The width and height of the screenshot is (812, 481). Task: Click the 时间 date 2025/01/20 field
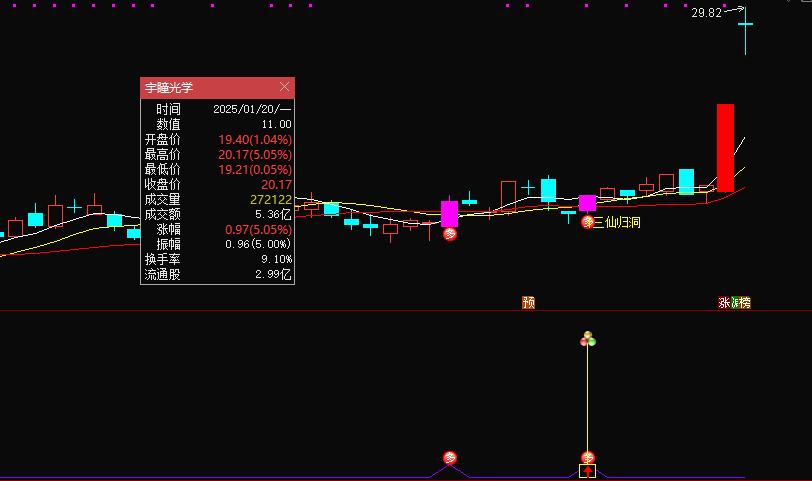point(252,109)
